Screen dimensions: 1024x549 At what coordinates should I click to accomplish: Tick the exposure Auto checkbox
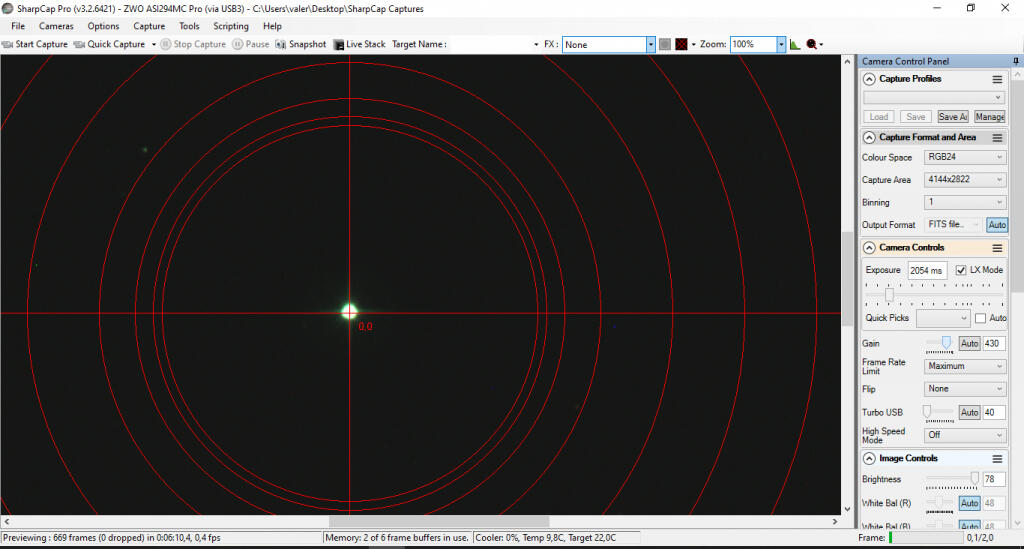[980, 318]
